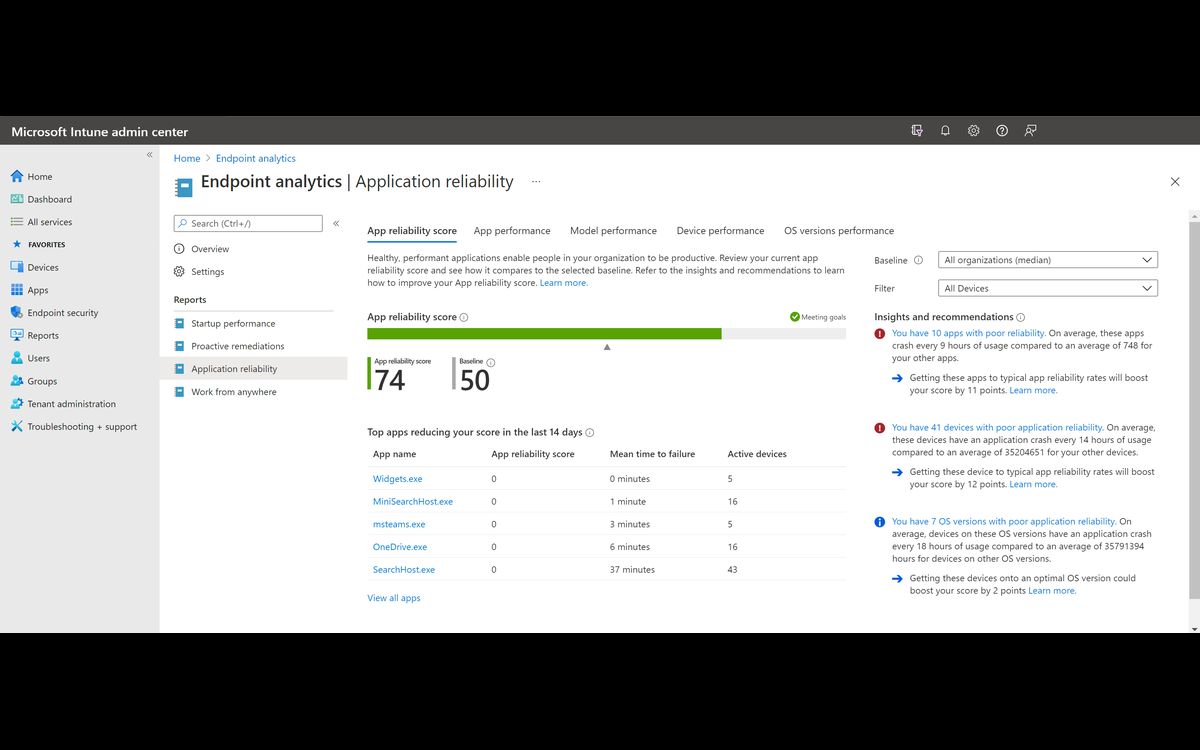Screen dimensions: 1200x750
Task: Click the Overview info icon
Action: tap(179, 249)
